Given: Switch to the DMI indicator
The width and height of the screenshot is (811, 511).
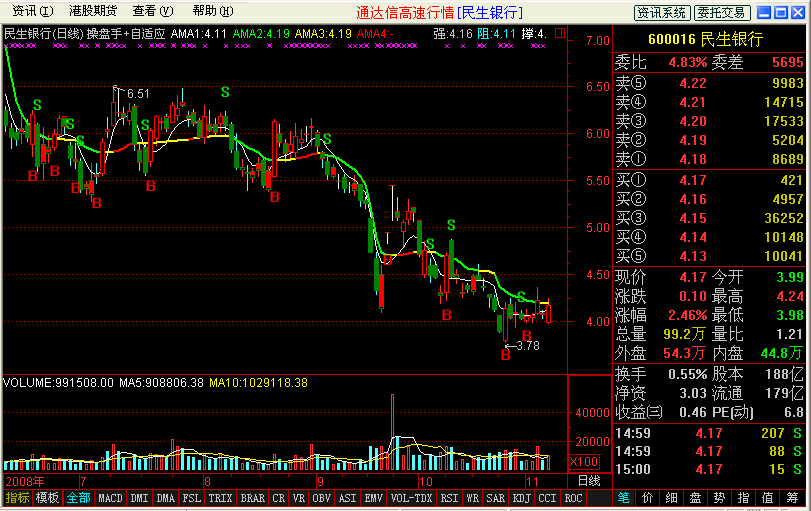Looking at the screenshot, I should (x=139, y=498).
